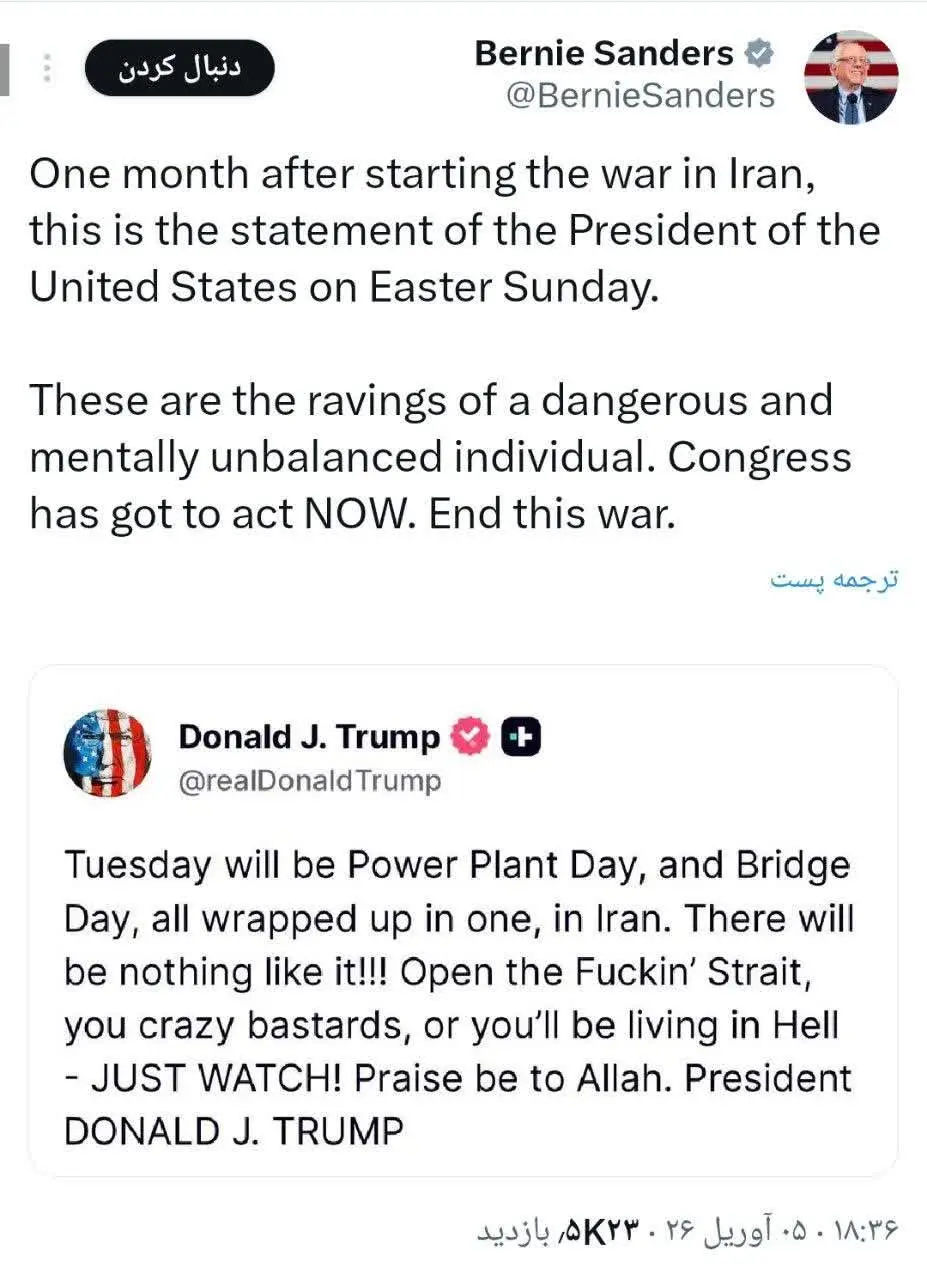Open Bernie Sanders' profile picture

pos(851,77)
